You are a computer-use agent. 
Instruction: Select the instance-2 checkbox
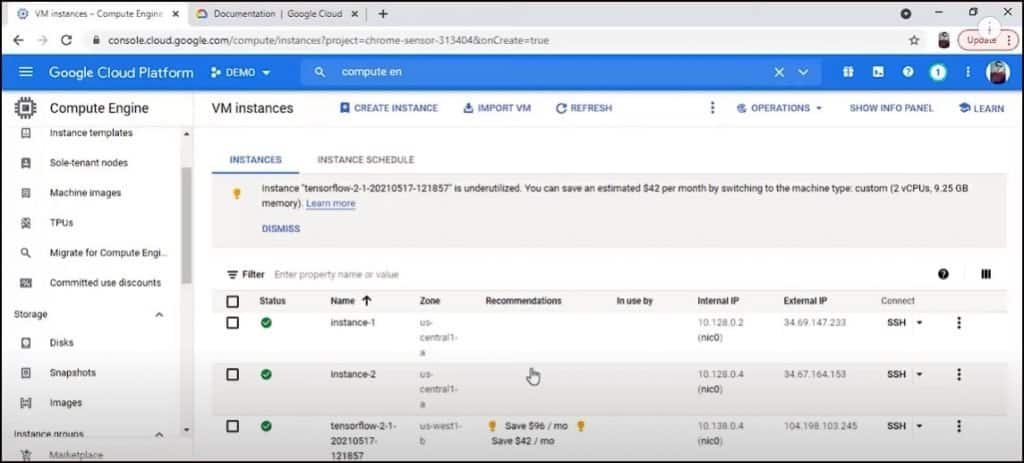pos(233,374)
